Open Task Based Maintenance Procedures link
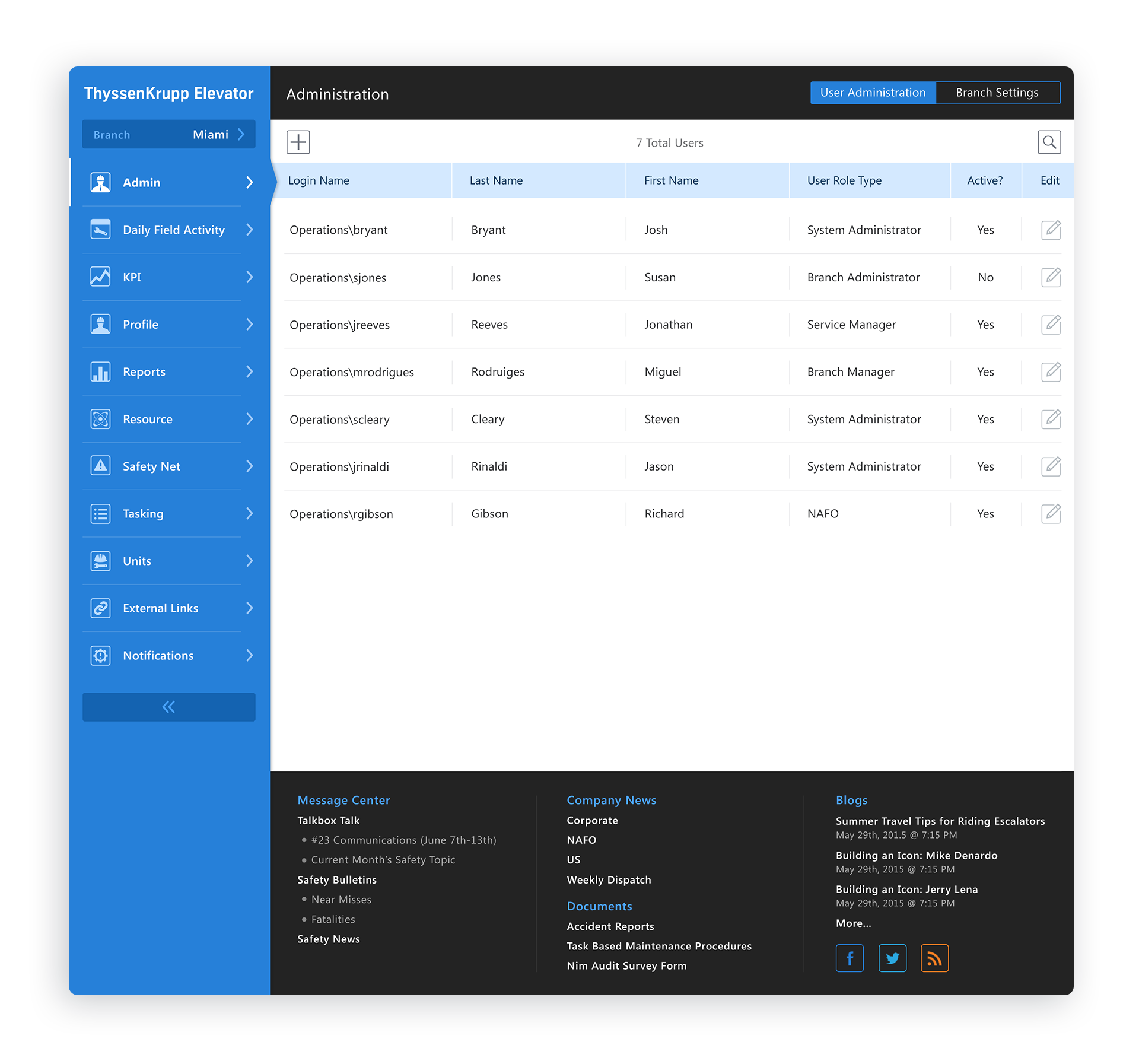The height and width of the screenshot is (1064, 1139). [659, 946]
